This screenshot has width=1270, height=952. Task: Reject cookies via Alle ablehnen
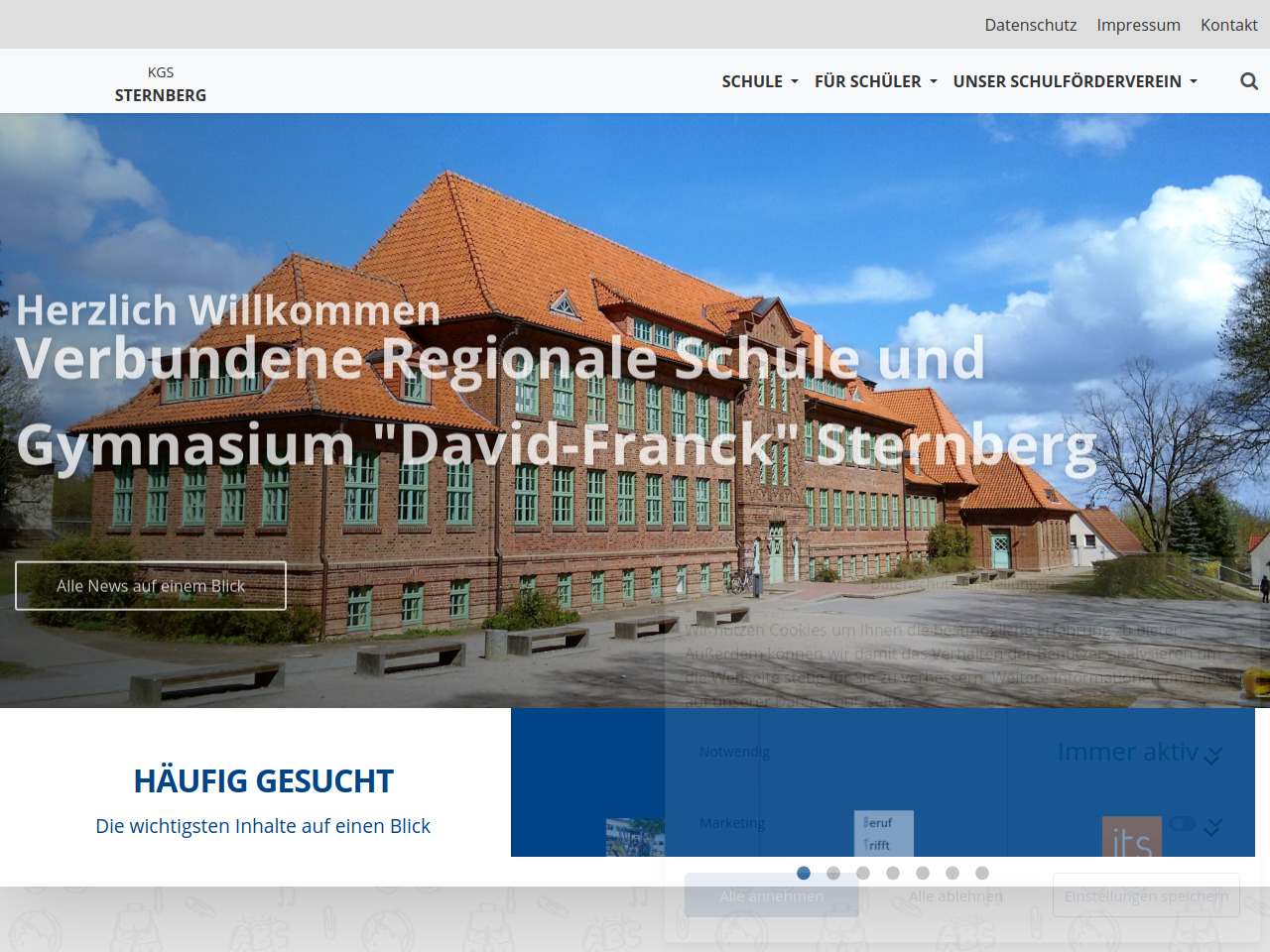[955, 895]
